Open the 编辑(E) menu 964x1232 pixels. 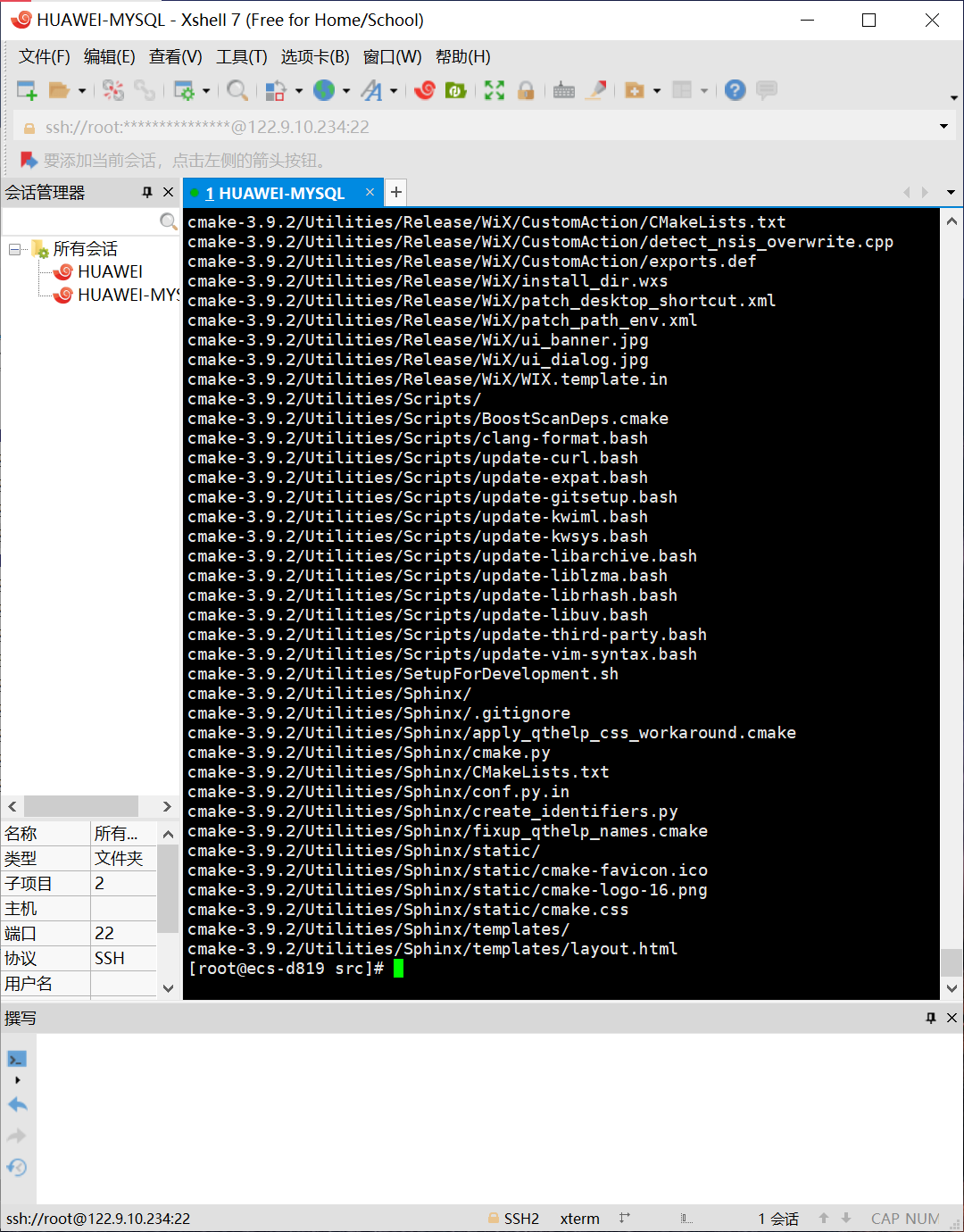pos(110,57)
